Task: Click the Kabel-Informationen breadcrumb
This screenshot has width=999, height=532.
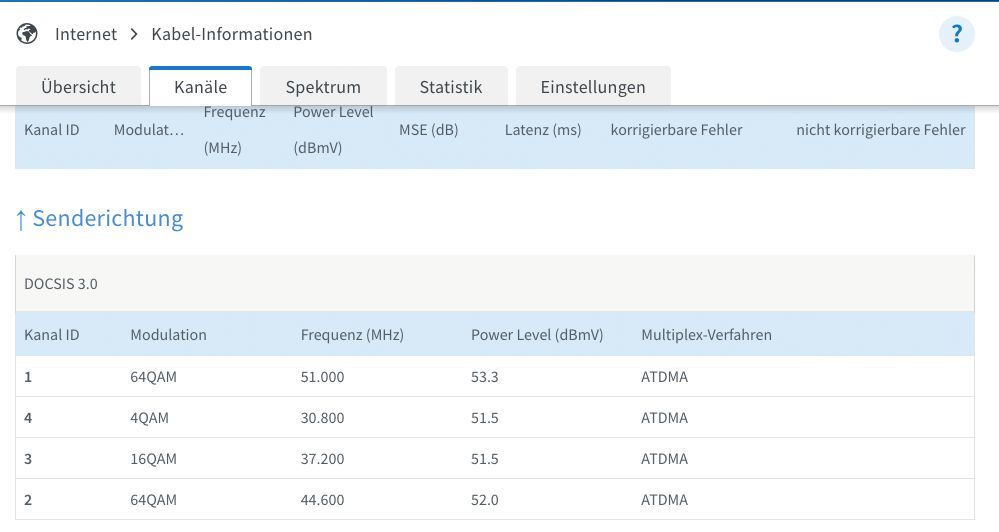Action: [x=232, y=34]
